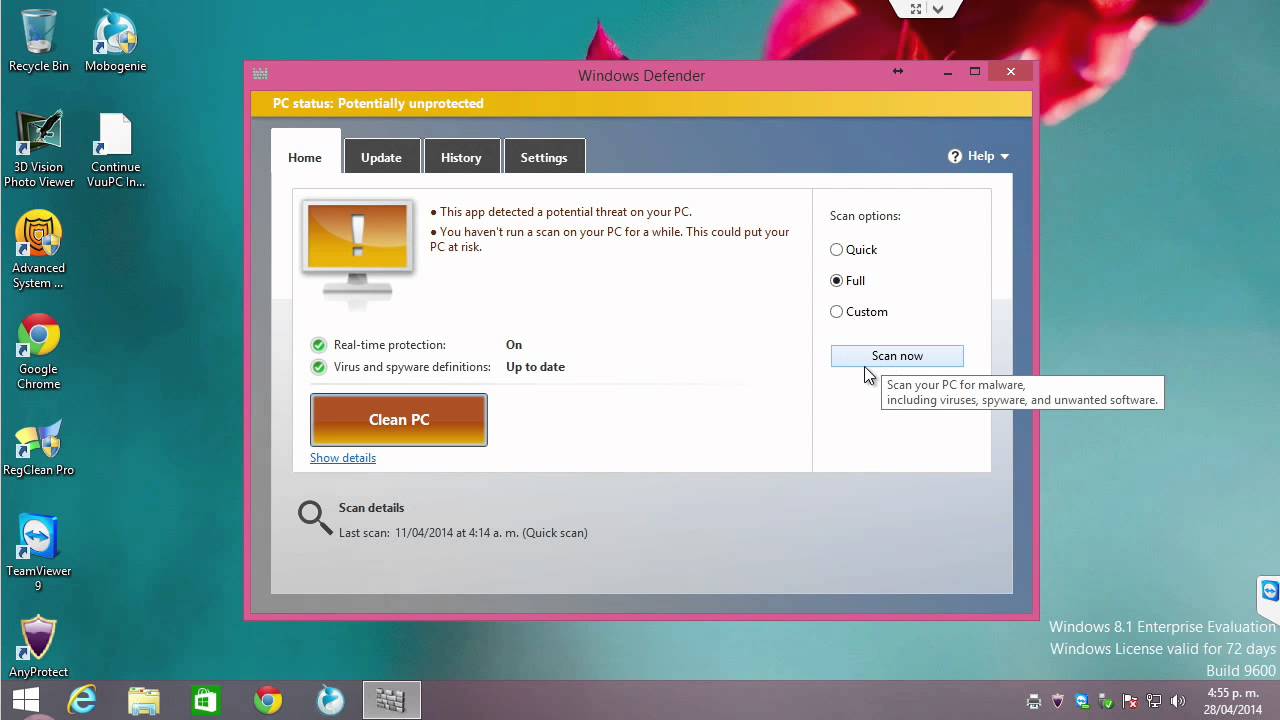This screenshot has height=720, width=1280.
Task: Click the 'PC status: Potentially unprotected' banner text
Action: tap(378, 103)
